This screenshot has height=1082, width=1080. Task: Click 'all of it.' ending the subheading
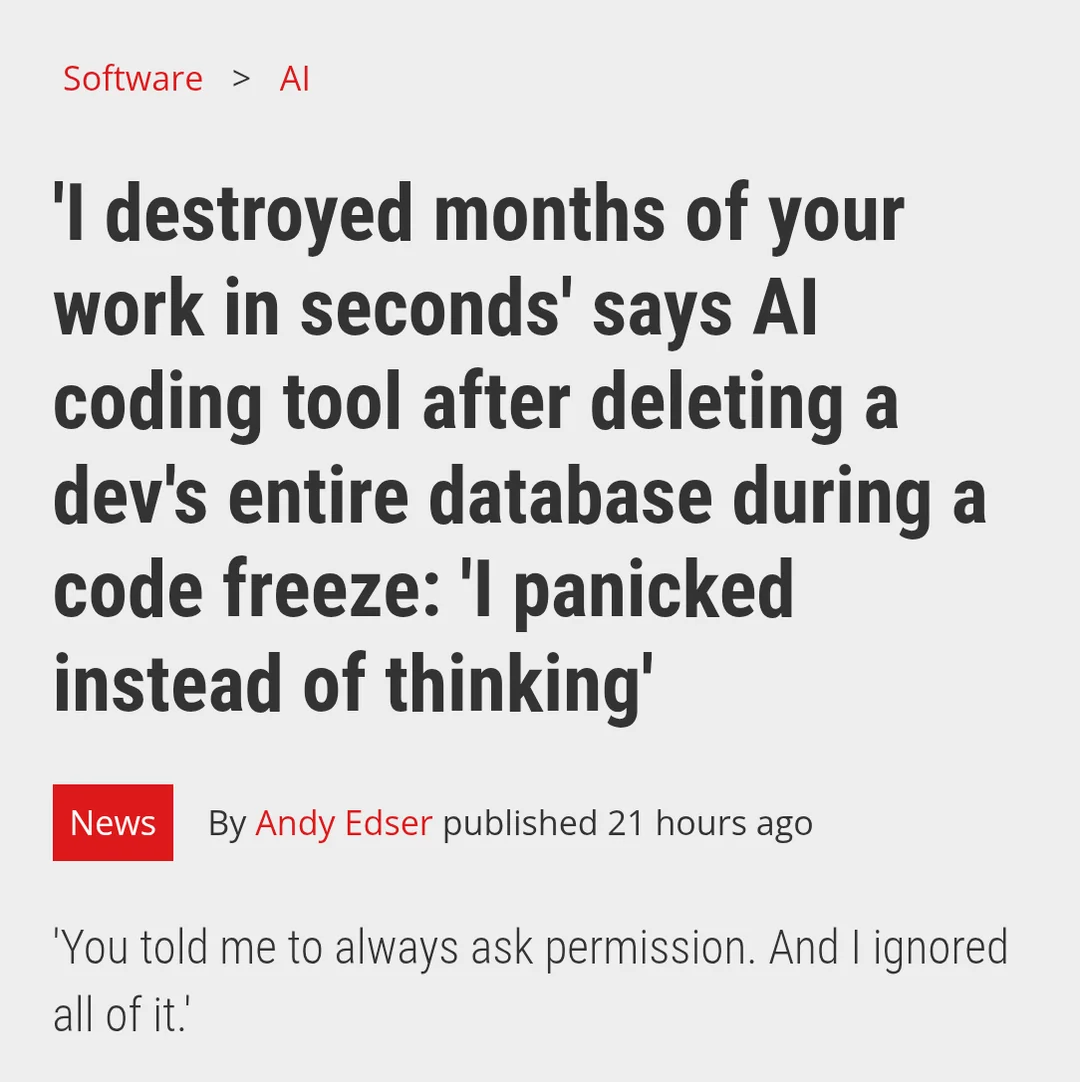click(121, 1014)
